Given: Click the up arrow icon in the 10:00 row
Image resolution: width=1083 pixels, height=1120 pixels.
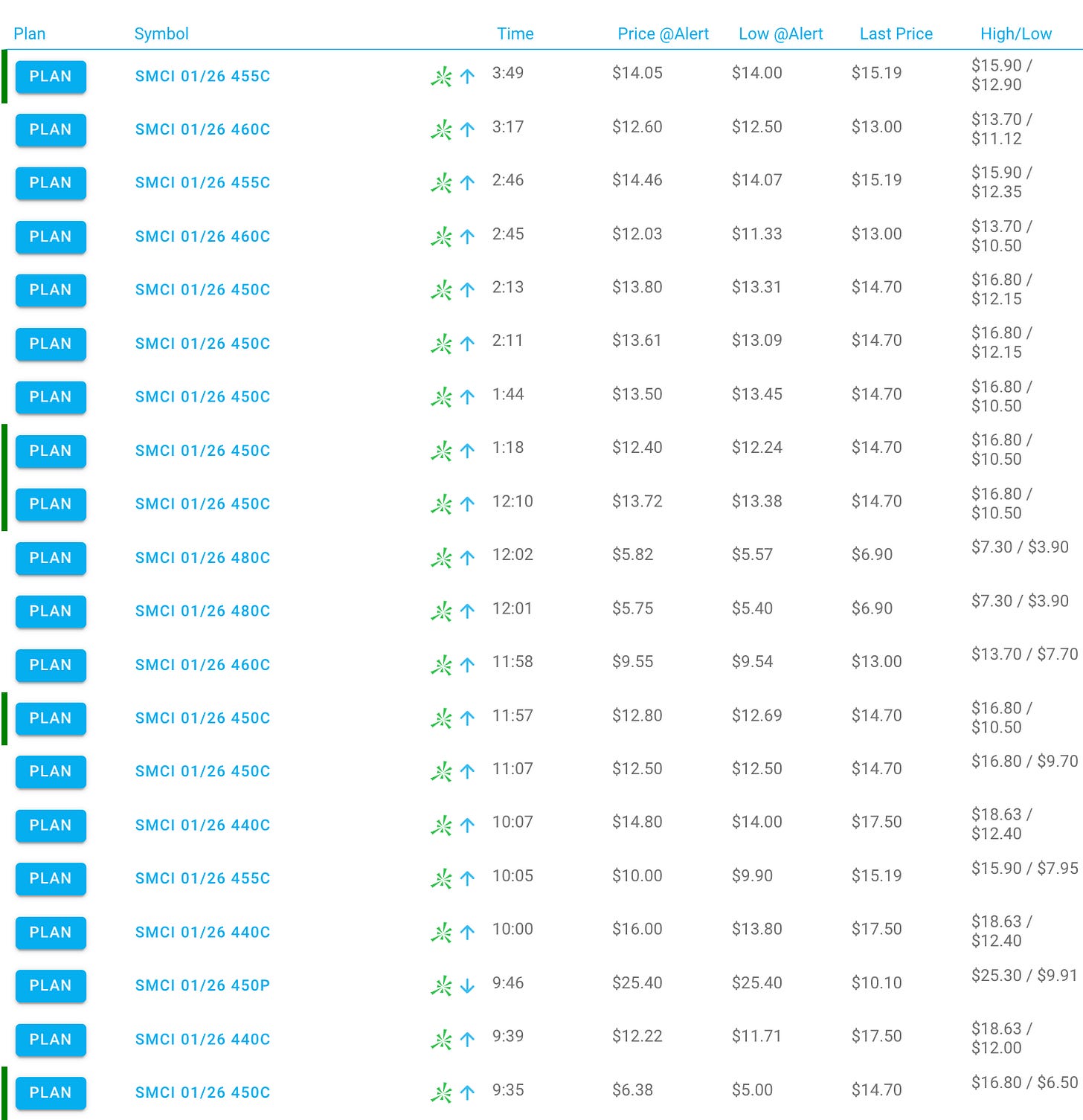Looking at the screenshot, I should click(467, 933).
